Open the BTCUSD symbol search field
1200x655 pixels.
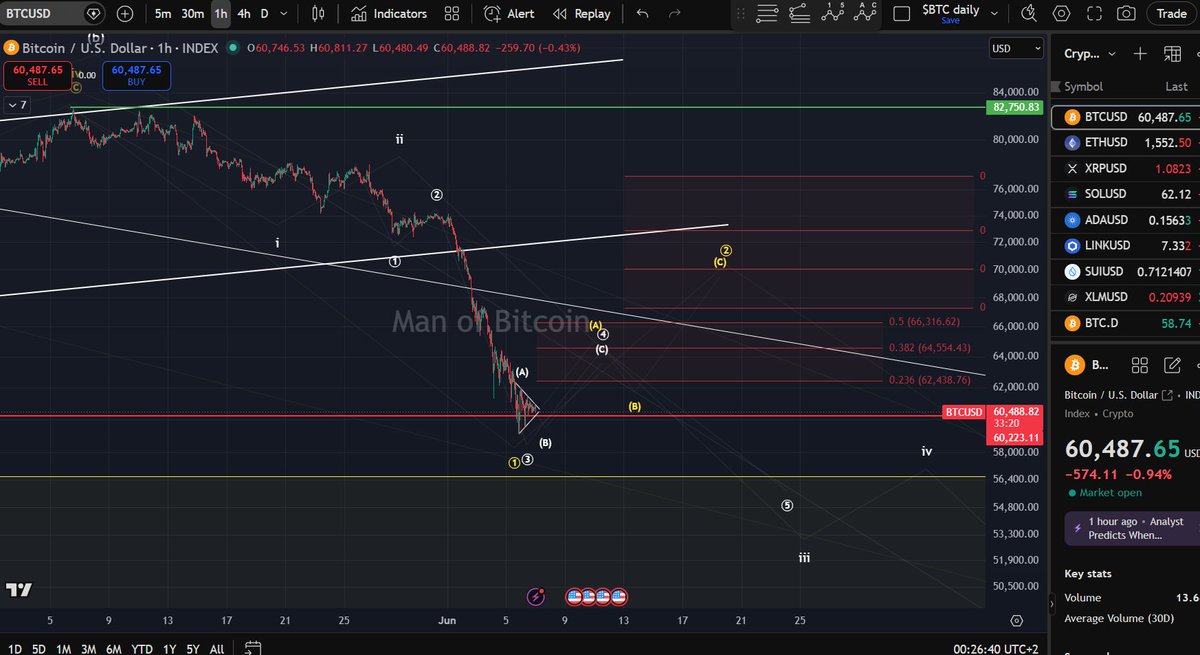[x=54, y=14]
